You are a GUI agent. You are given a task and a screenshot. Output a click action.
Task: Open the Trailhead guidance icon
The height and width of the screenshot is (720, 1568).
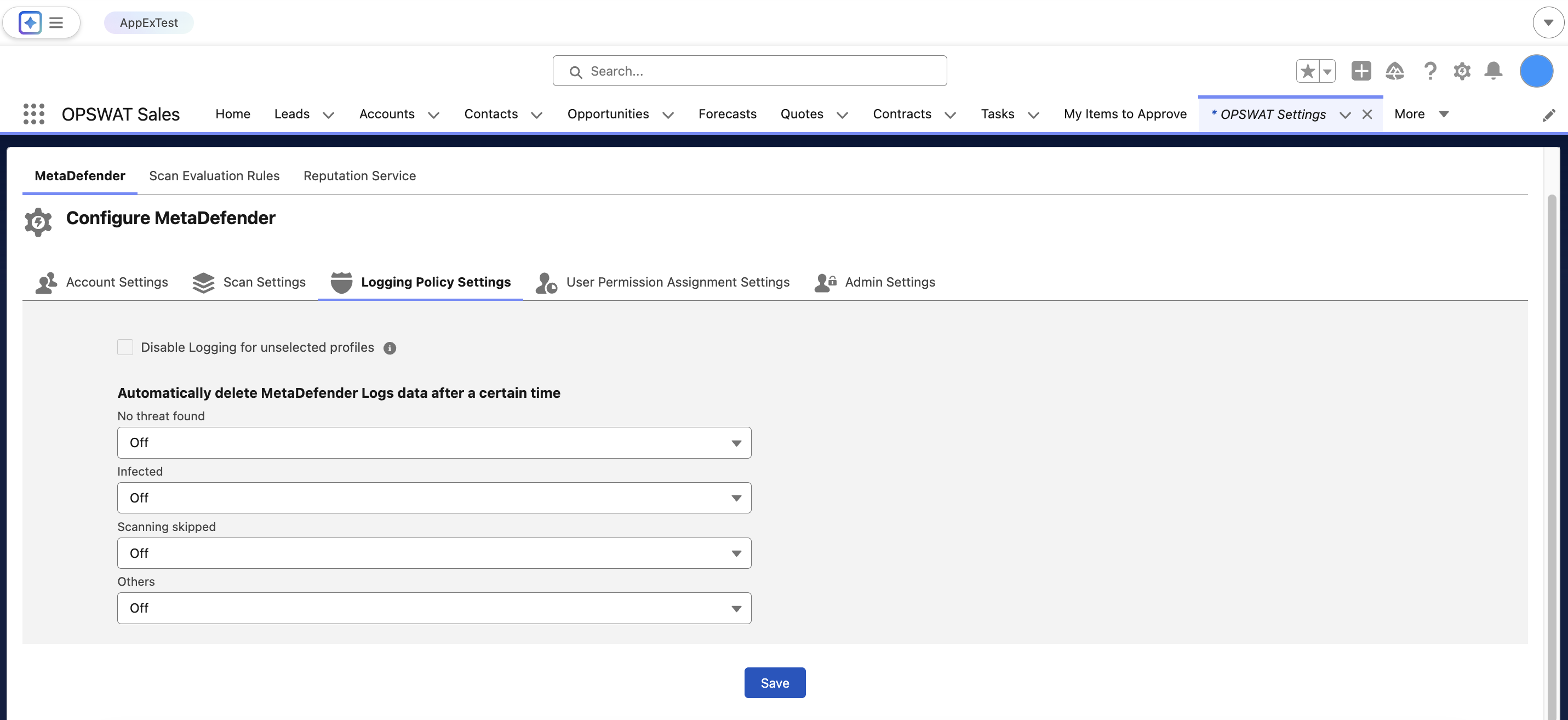pos(1394,71)
